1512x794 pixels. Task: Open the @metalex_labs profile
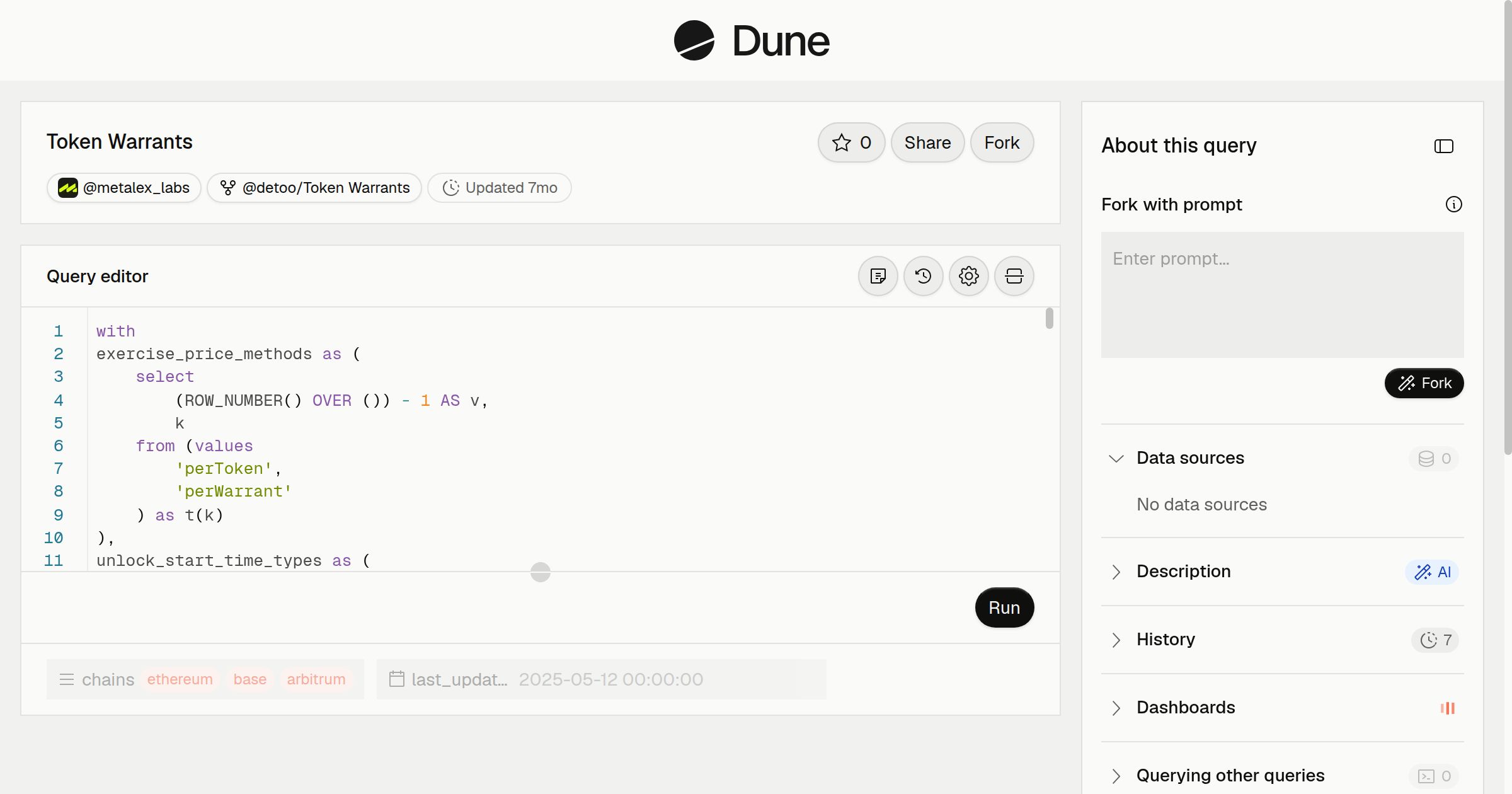[124, 188]
